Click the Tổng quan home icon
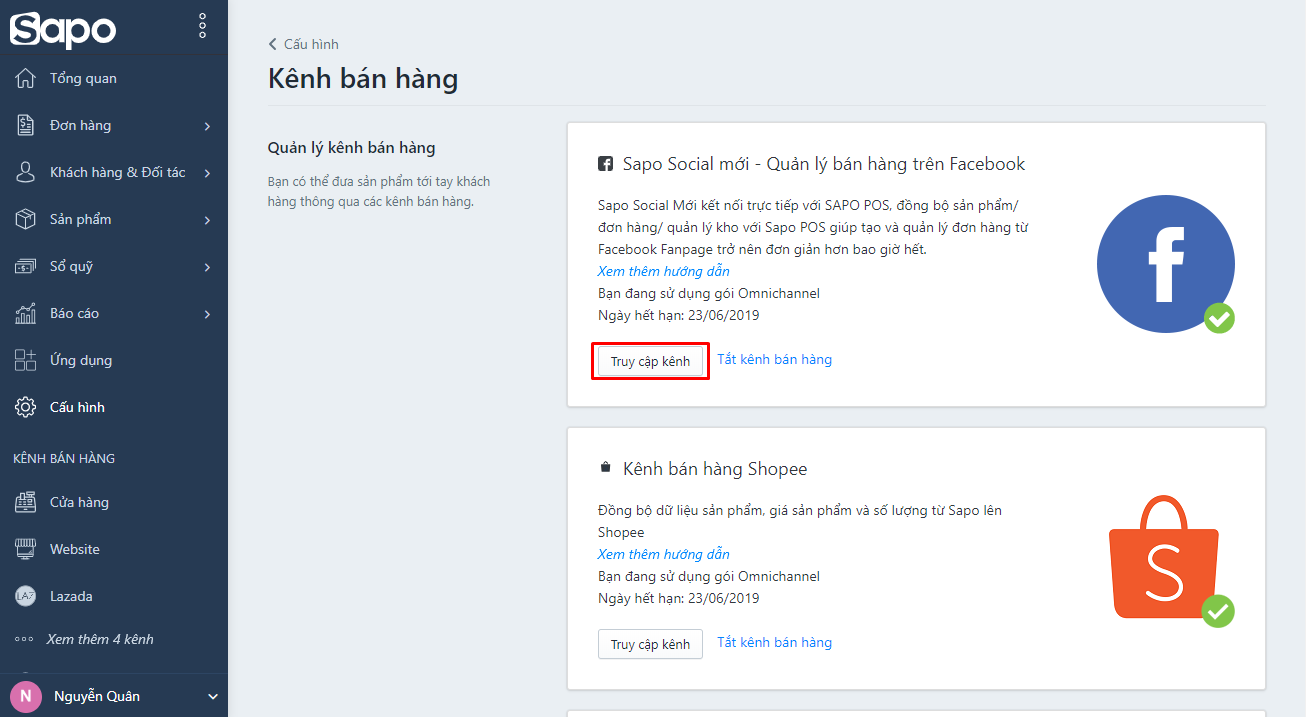The image size is (1306, 717). tap(26, 78)
